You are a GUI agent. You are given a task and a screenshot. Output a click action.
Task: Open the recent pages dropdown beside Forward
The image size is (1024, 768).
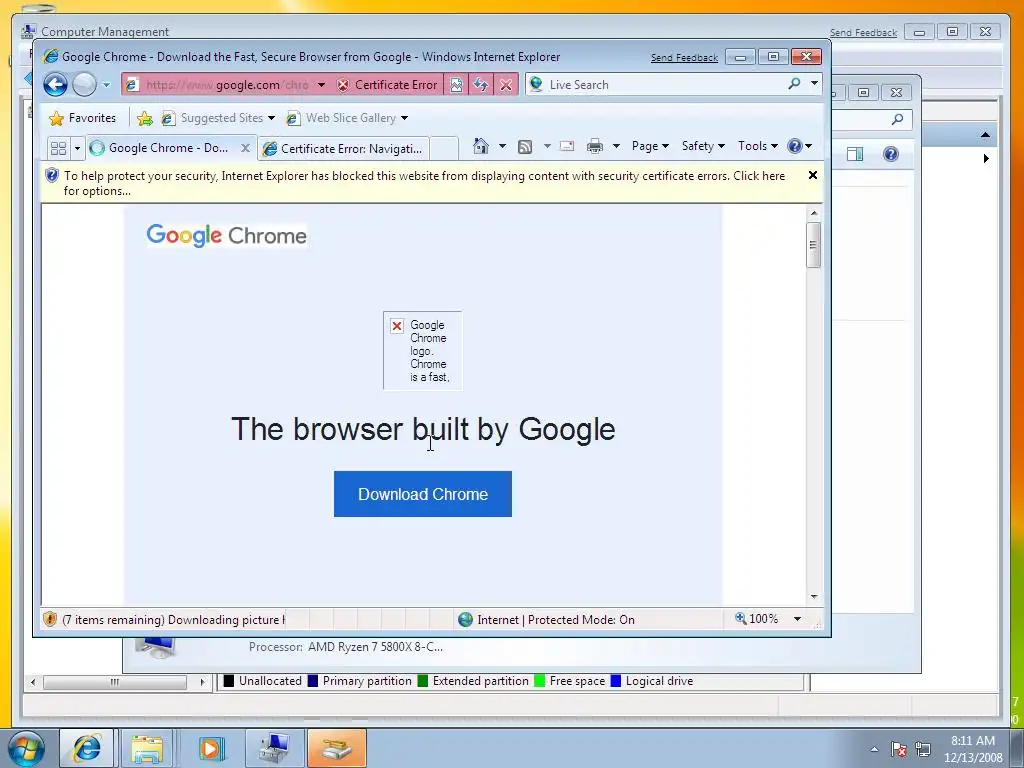[106, 85]
